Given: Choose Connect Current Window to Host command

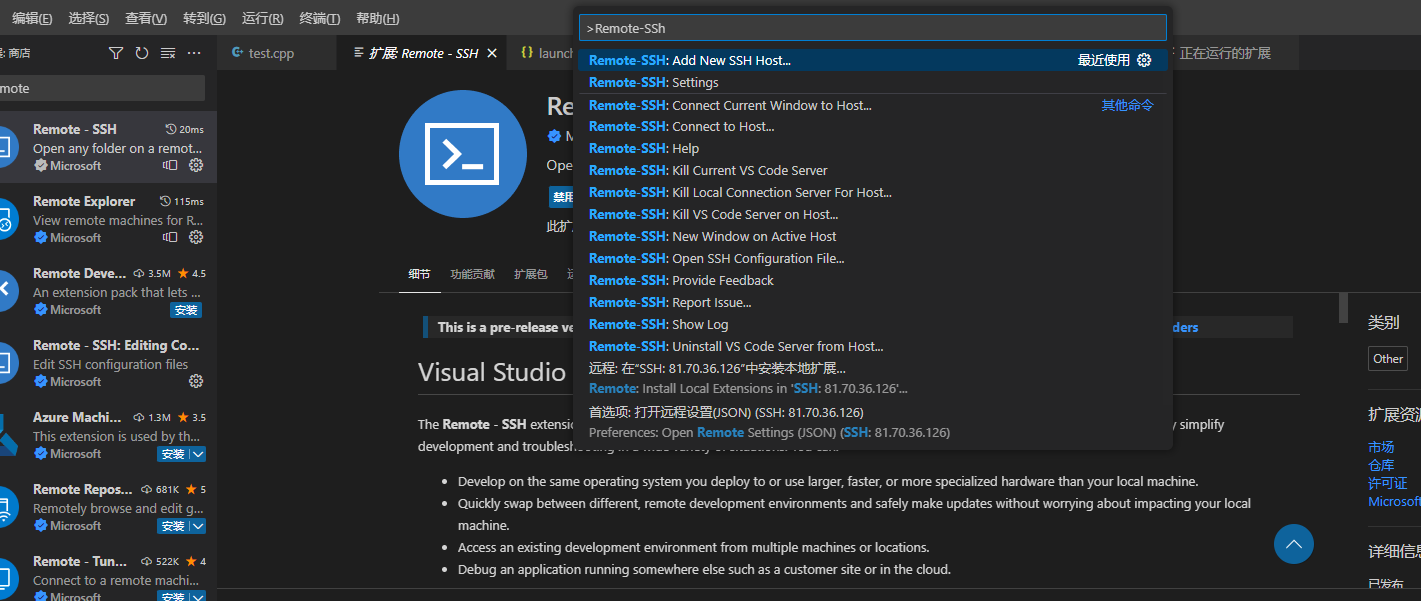Looking at the screenshot, I should coord(872,105).
